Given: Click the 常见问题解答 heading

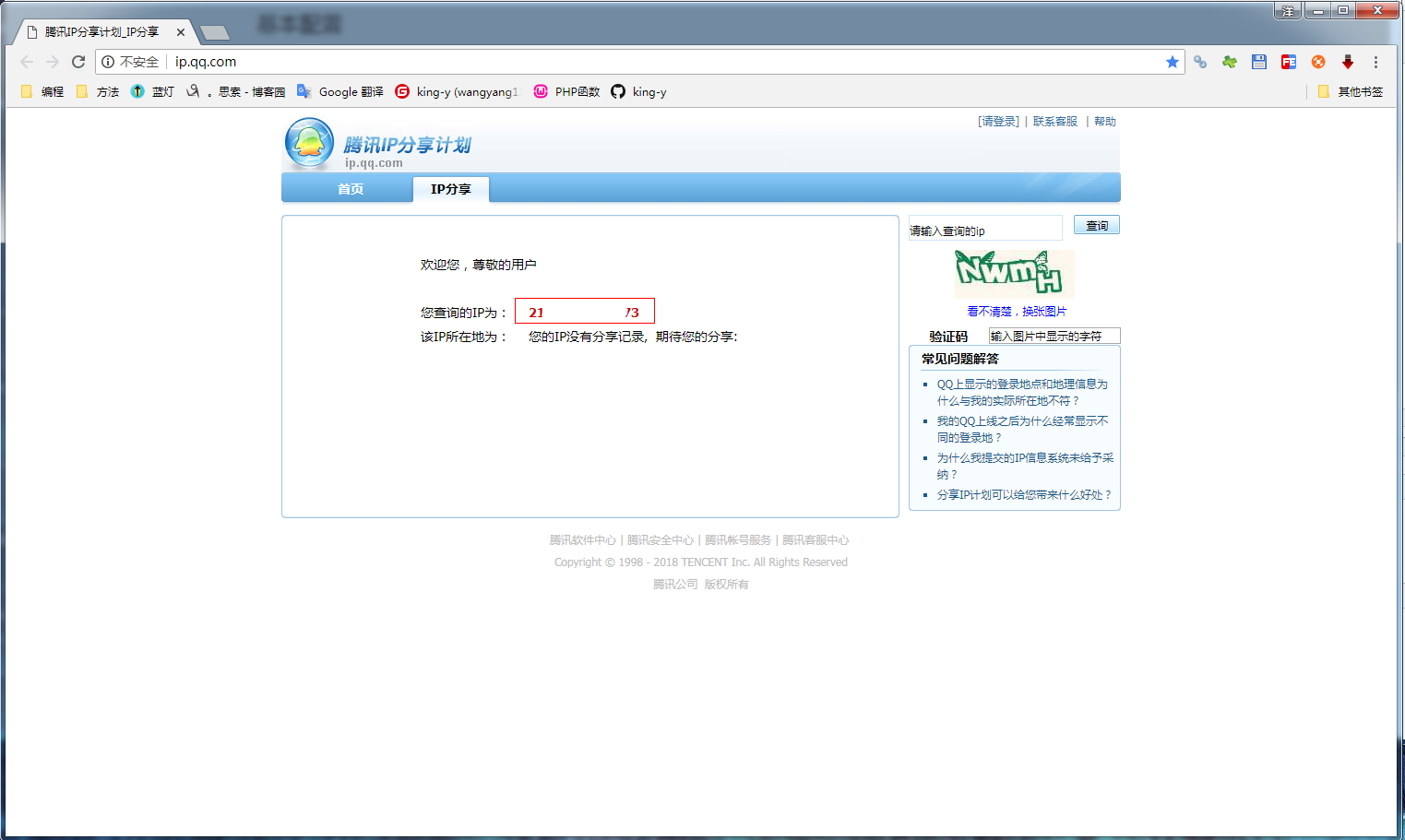Looking at the screenshot, I should pos(960,359).
